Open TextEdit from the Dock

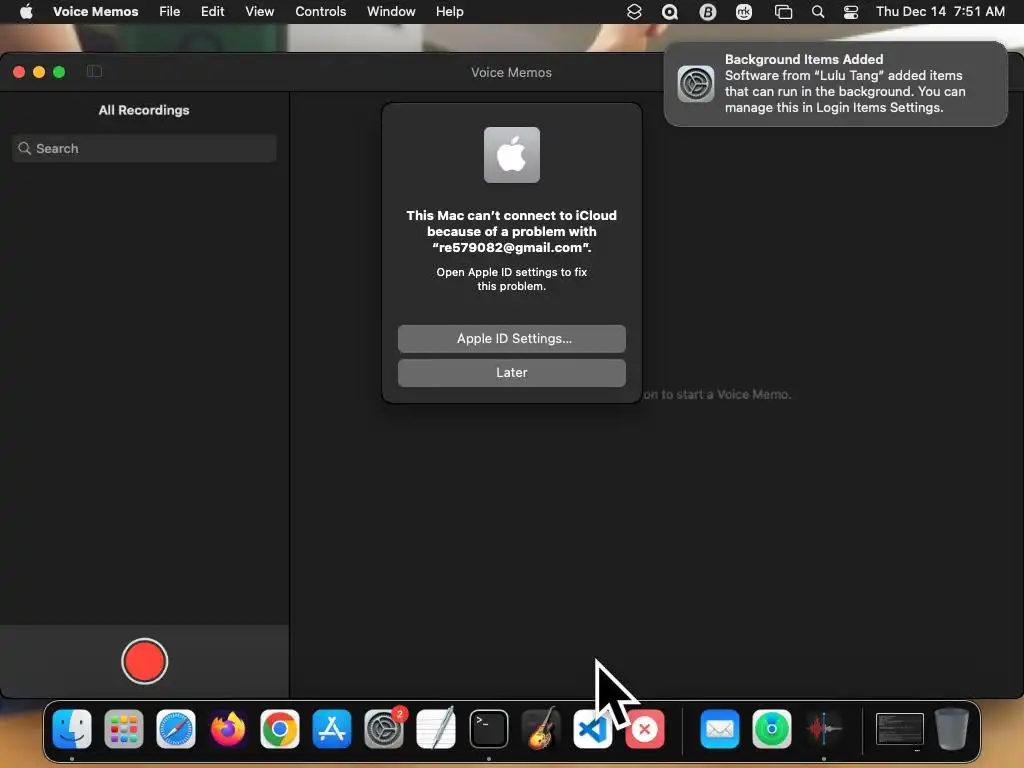click(436, 728)
